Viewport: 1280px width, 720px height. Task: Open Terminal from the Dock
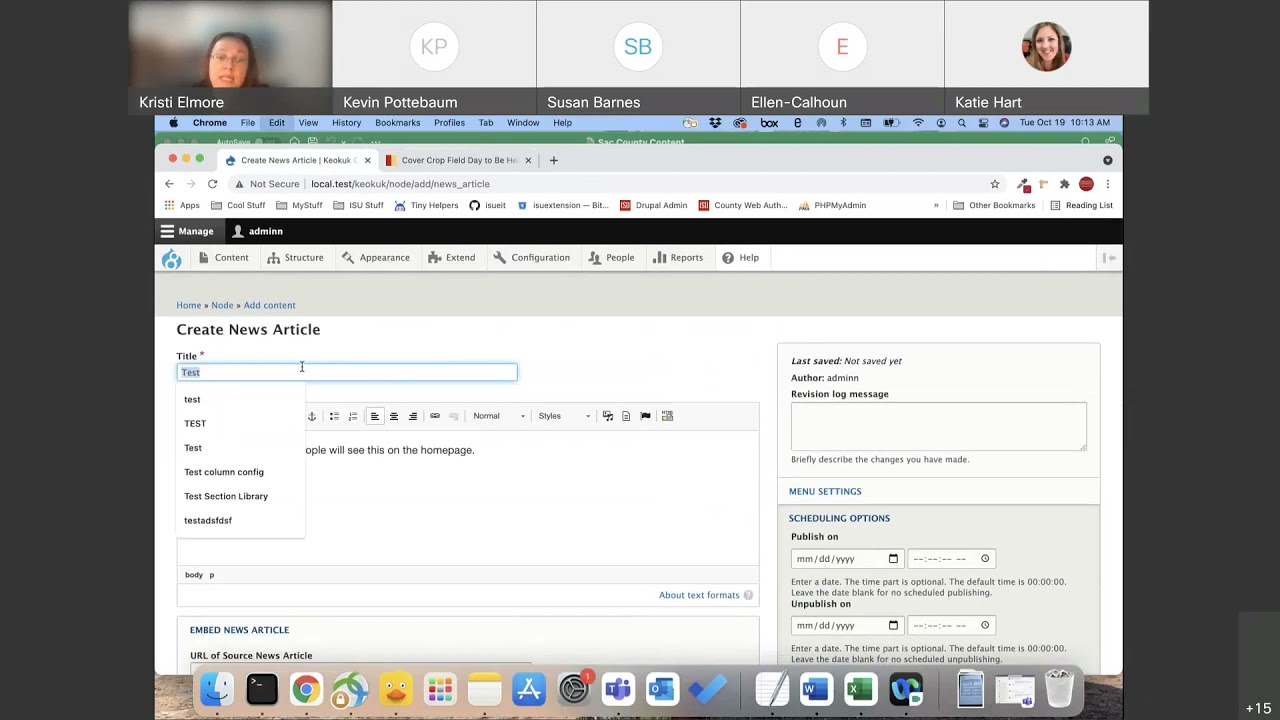pyautogui.click(x=262, y=689)
